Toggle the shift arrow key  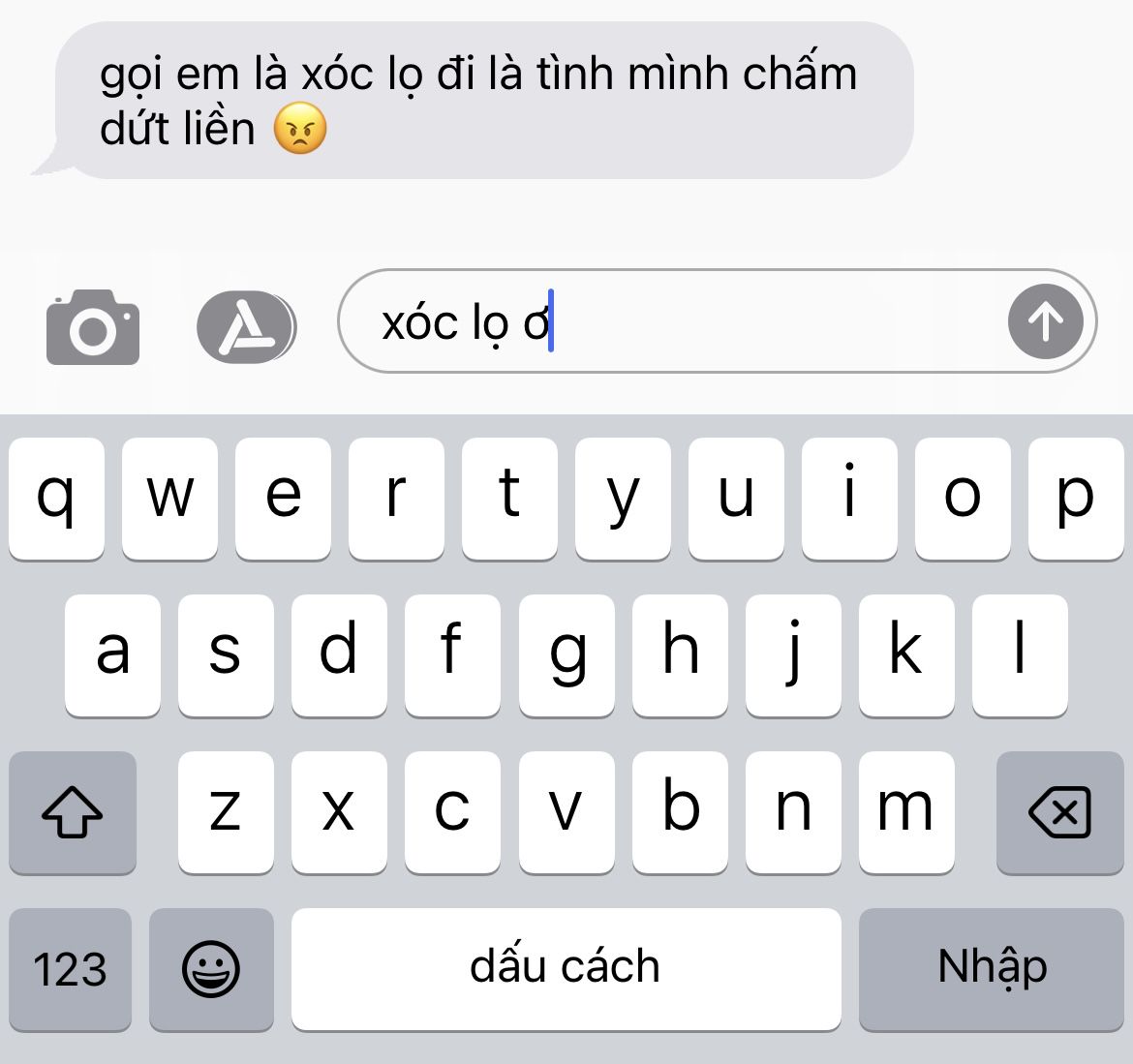click(73, 812)
